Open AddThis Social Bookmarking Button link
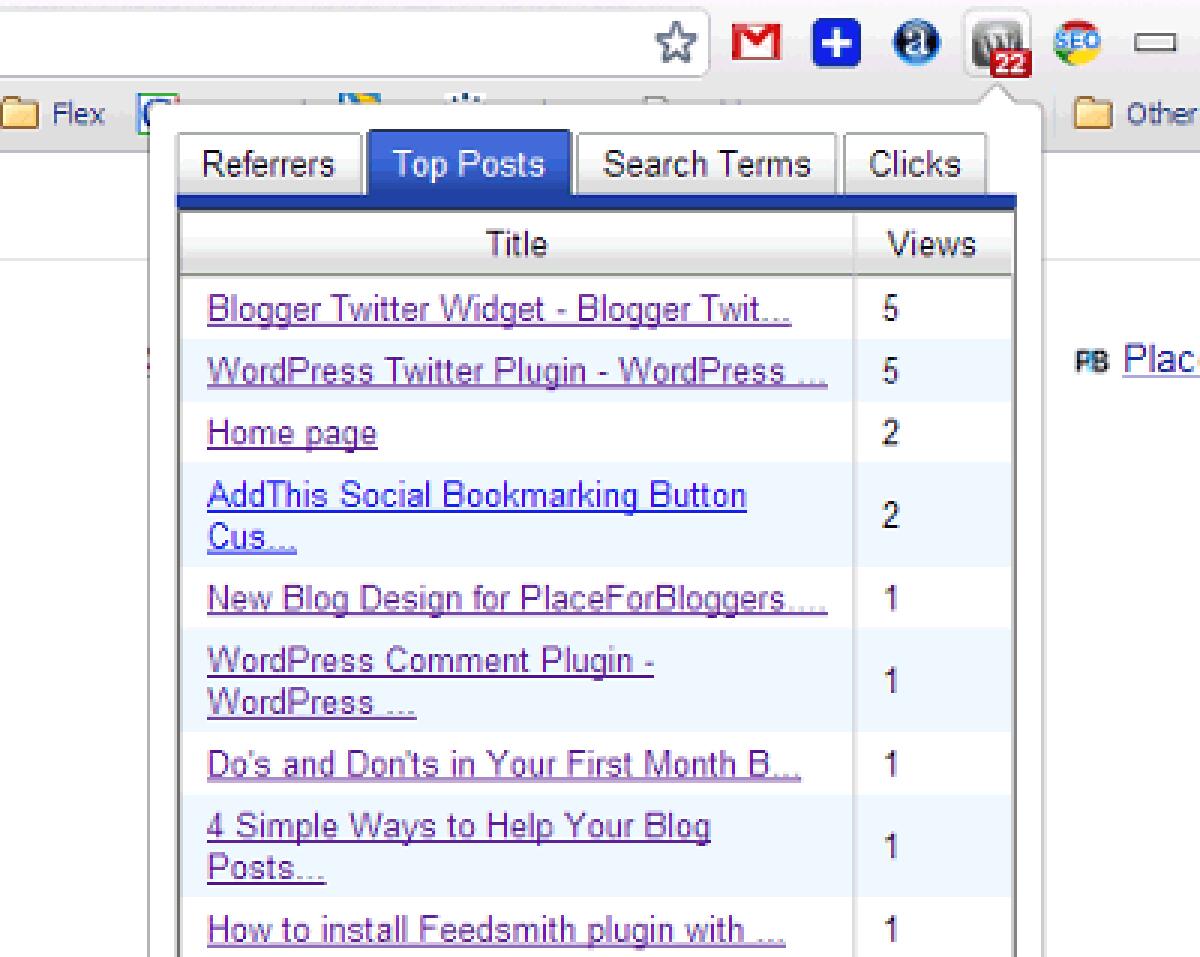Screen dimensions: 1200x957 [x=477, y=516]
